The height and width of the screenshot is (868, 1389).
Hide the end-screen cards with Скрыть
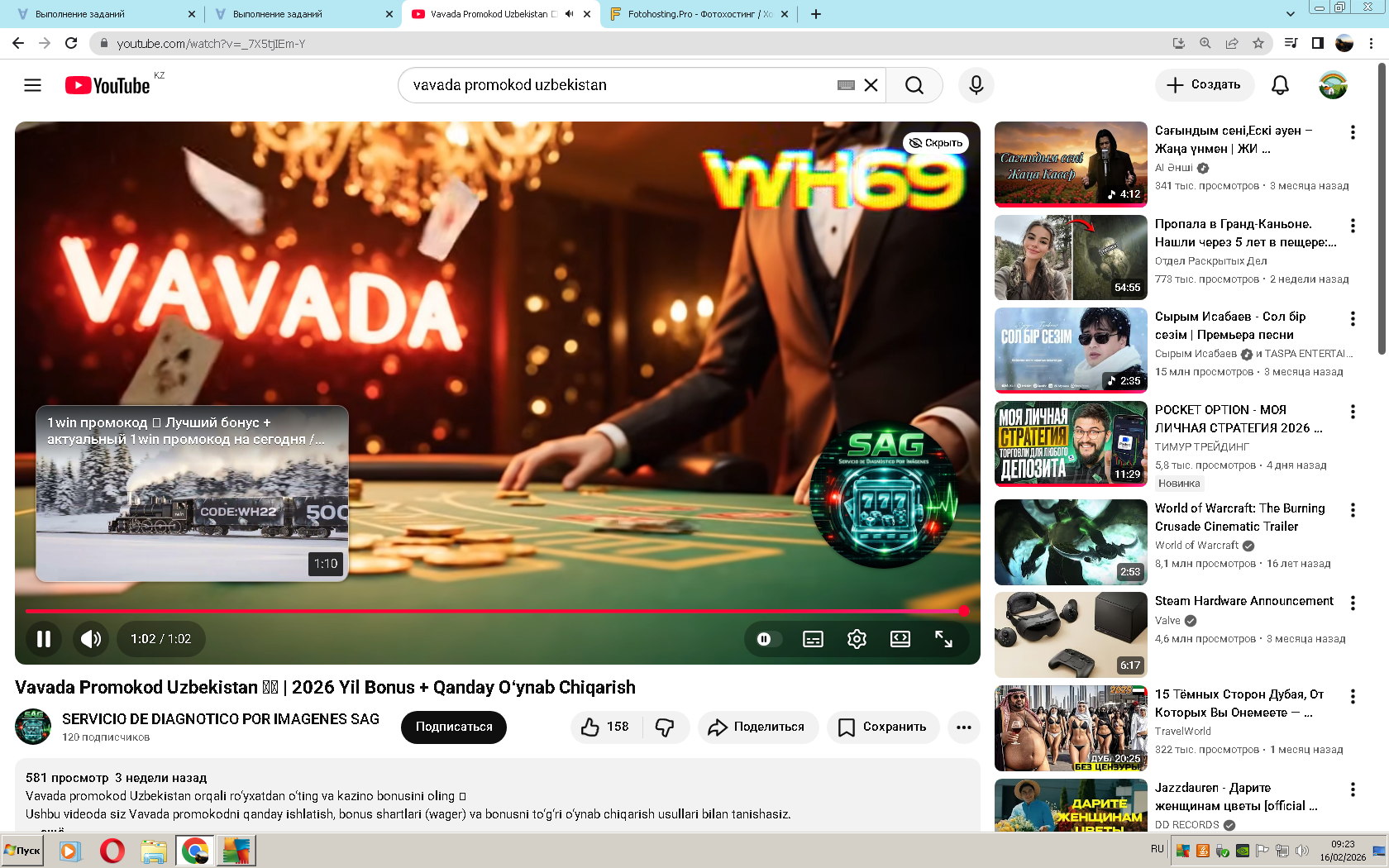tap(936, 143)
